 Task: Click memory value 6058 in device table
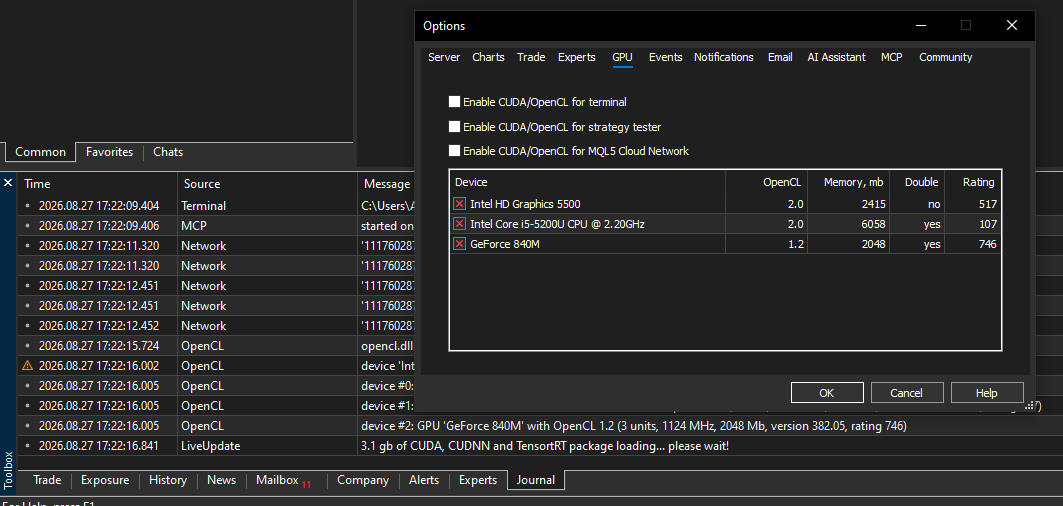tap(872, 224)
